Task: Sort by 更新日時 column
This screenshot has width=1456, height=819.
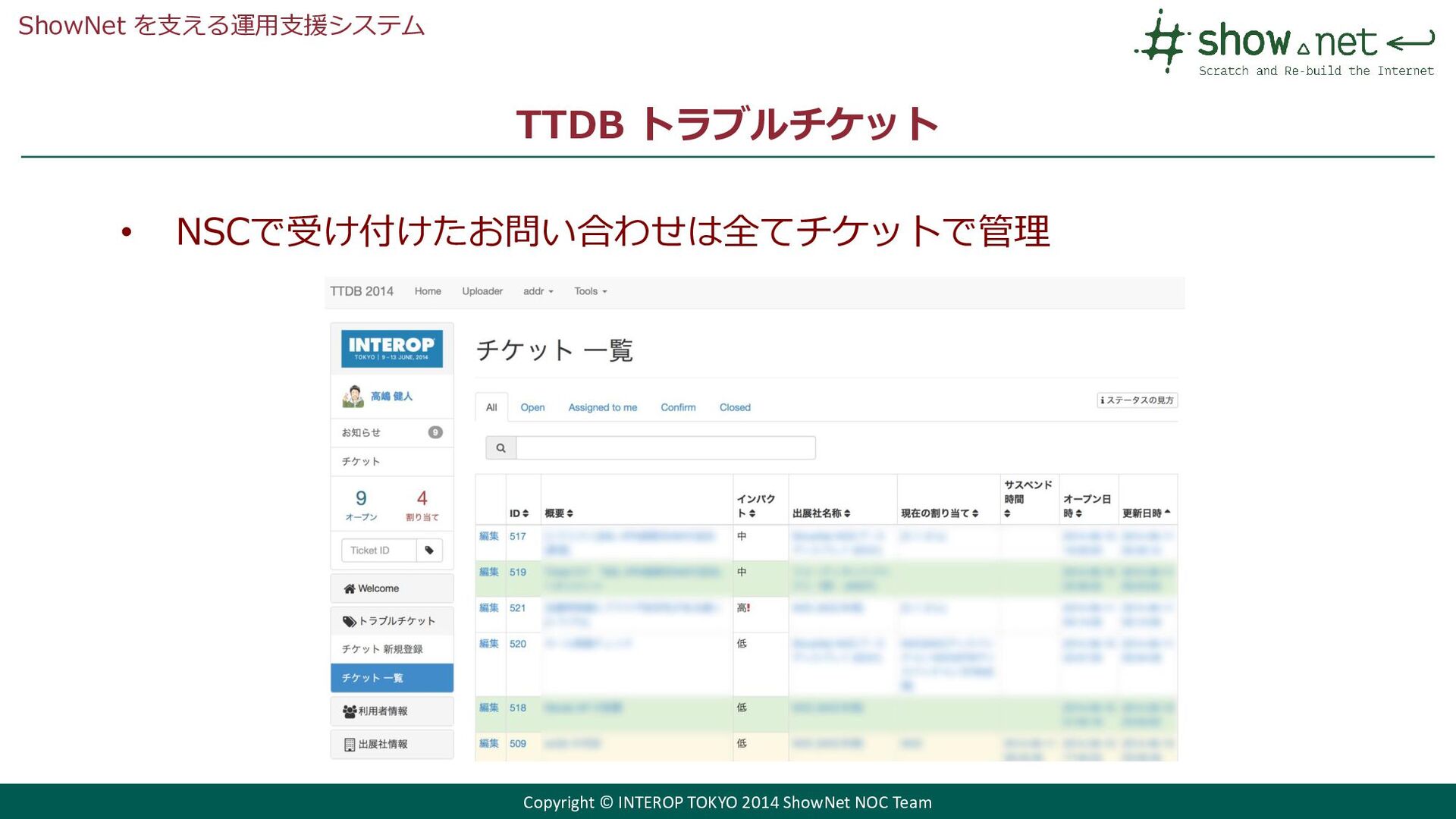Action: click(x=1147, y=513)
